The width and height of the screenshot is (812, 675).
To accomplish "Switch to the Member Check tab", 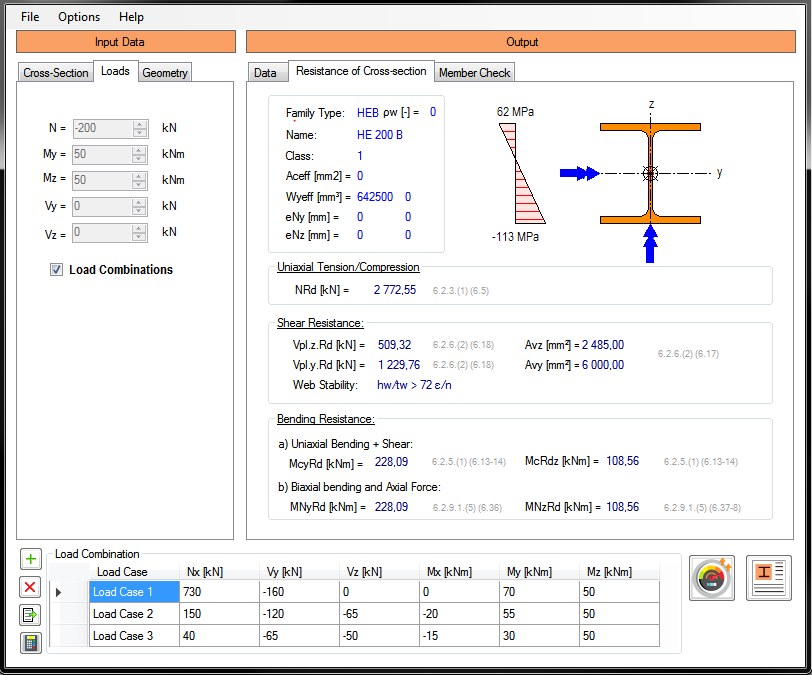I will (474, 73).
